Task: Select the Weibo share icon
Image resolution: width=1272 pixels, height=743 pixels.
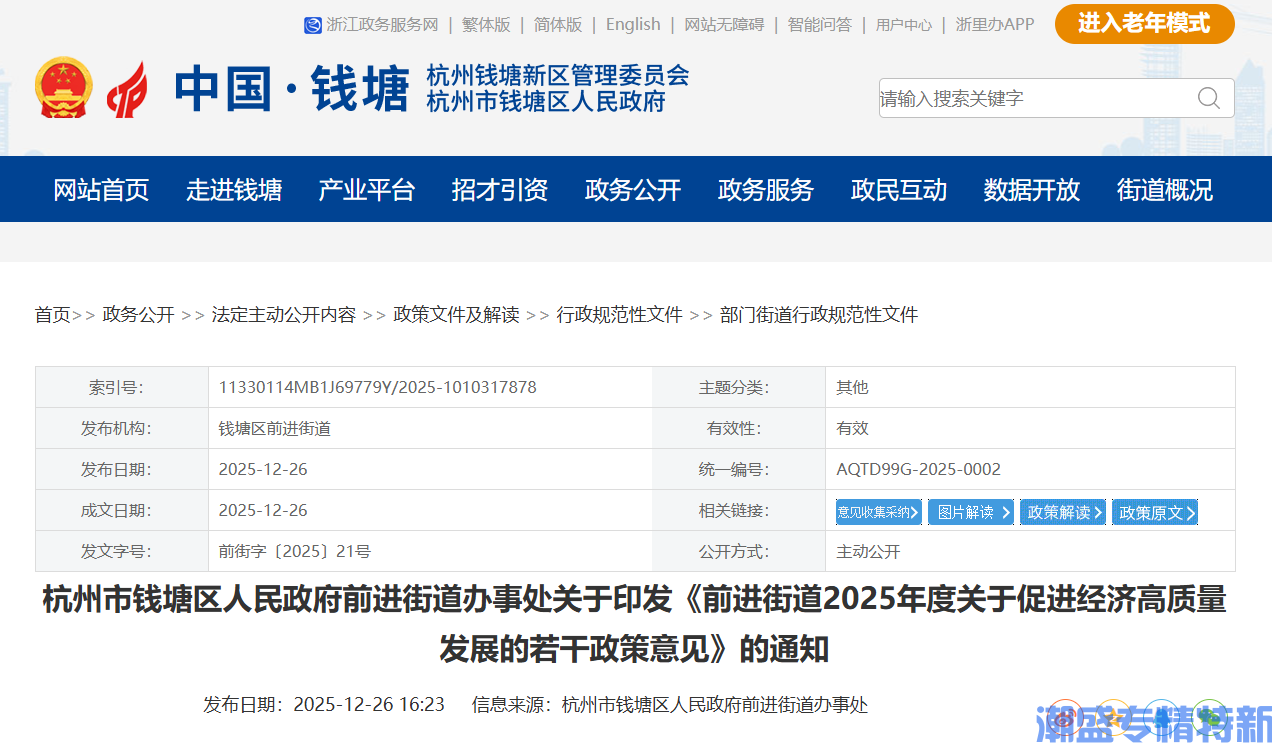Action: coord(1067,716)
